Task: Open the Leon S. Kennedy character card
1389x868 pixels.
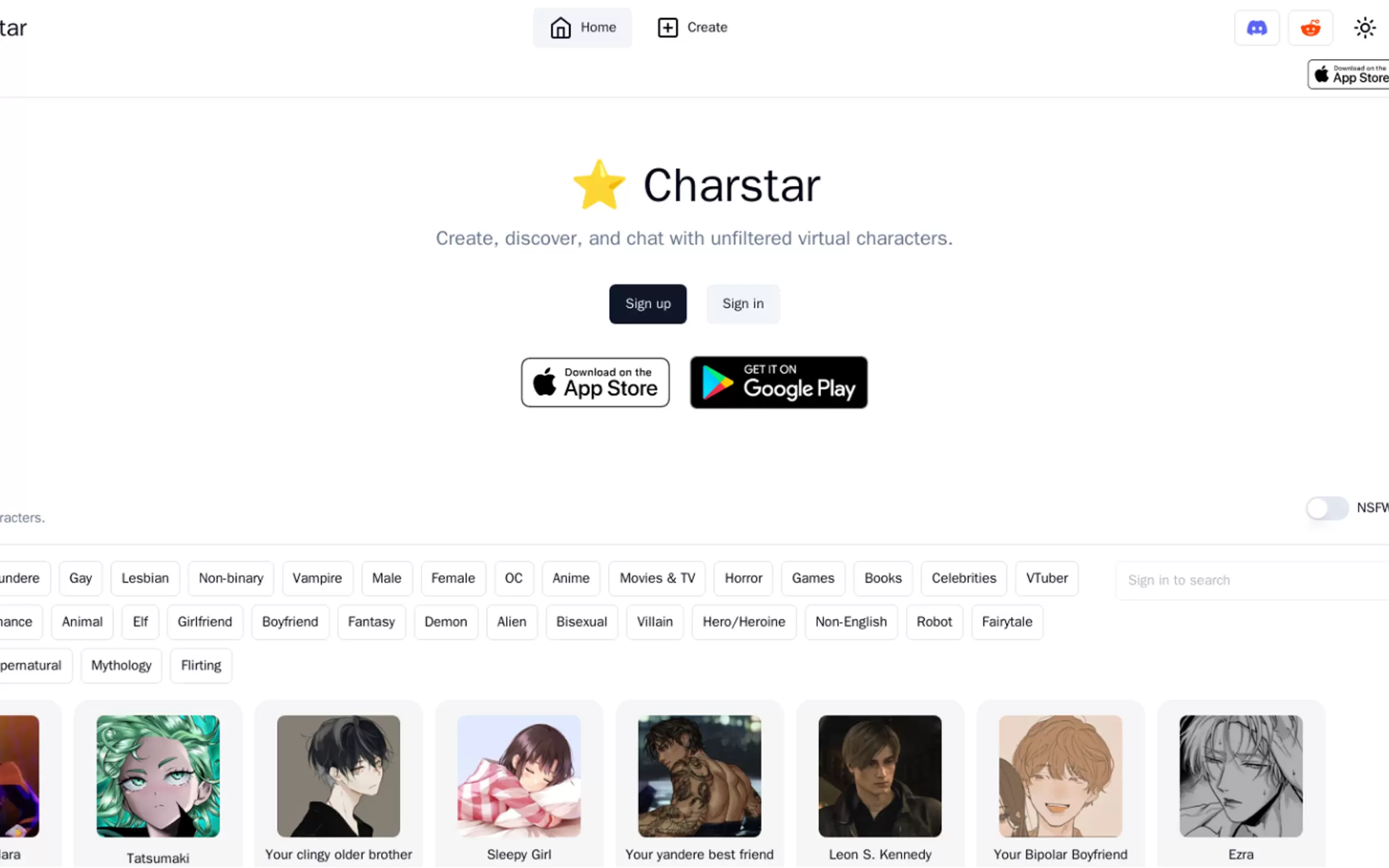Action: (x=880, y=784)
